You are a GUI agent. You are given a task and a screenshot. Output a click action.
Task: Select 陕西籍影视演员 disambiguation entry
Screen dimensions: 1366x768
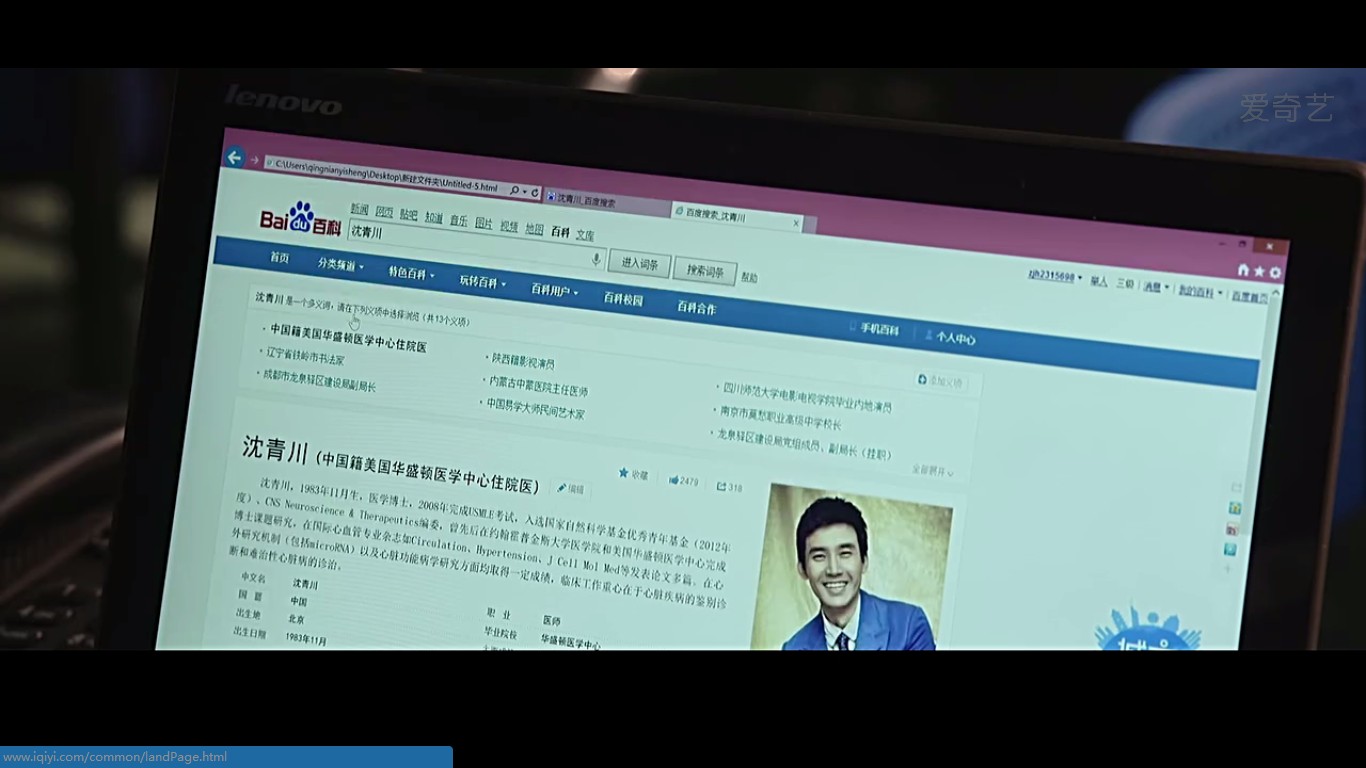[x=523, y=361]
